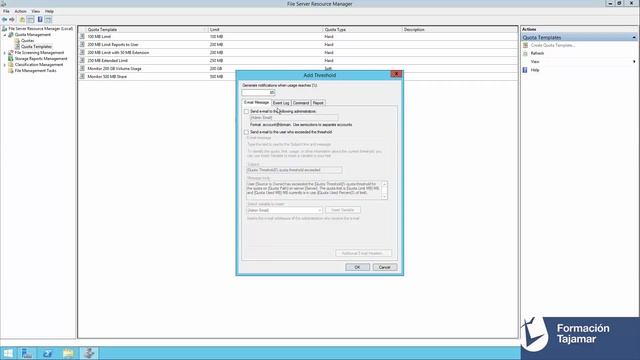This screenshot has width=640, height=360.
Task: Go back with the toolbar Back arrow
Action: pos(4,20)
